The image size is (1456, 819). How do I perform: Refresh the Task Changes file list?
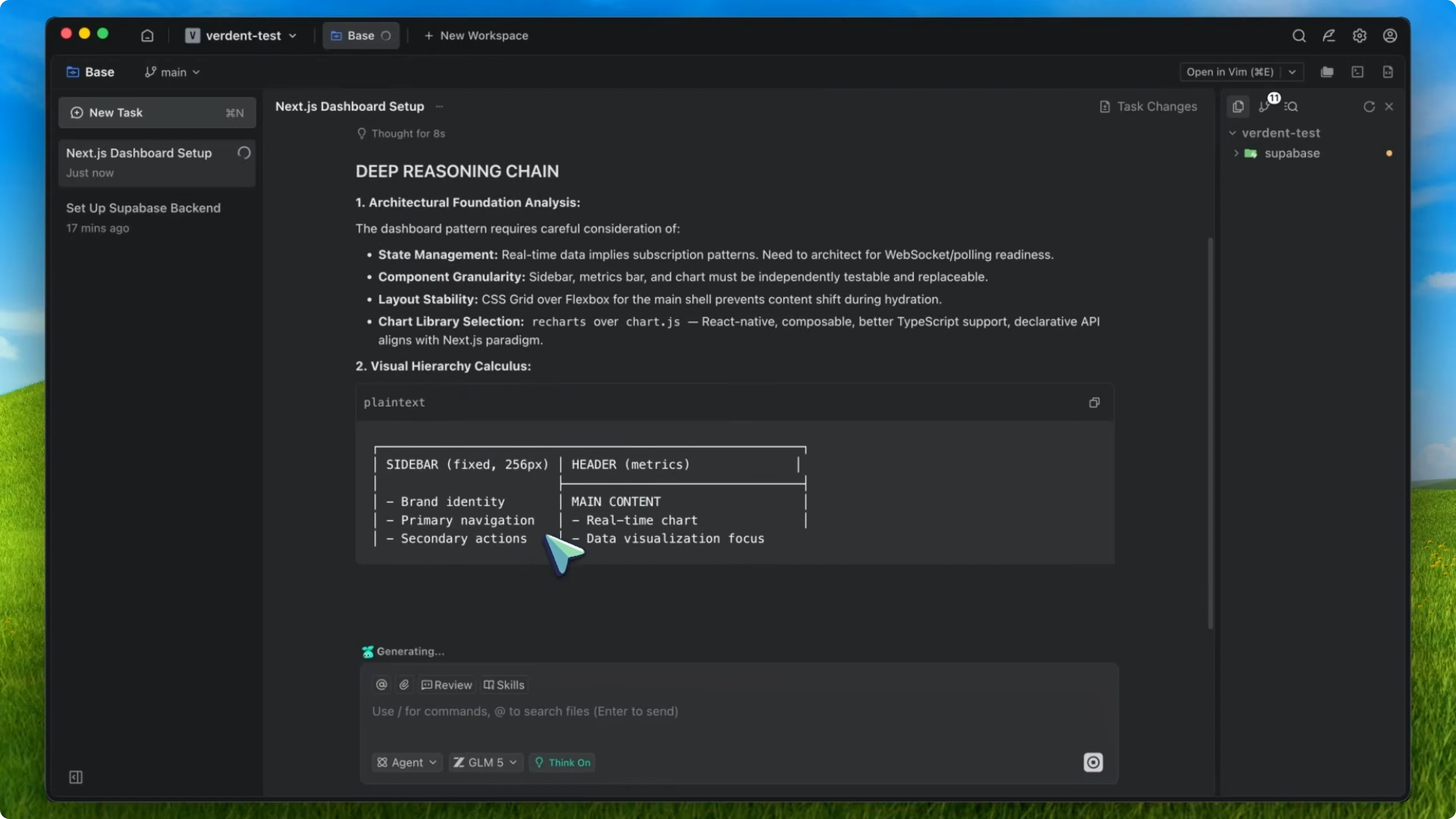pos(1369,106)
